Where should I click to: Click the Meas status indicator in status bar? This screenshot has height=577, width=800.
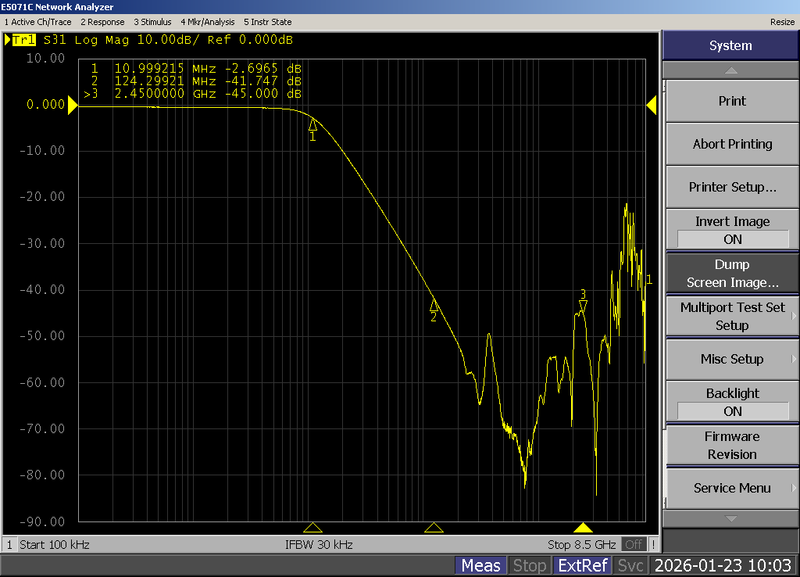click(x=481, y=565)
